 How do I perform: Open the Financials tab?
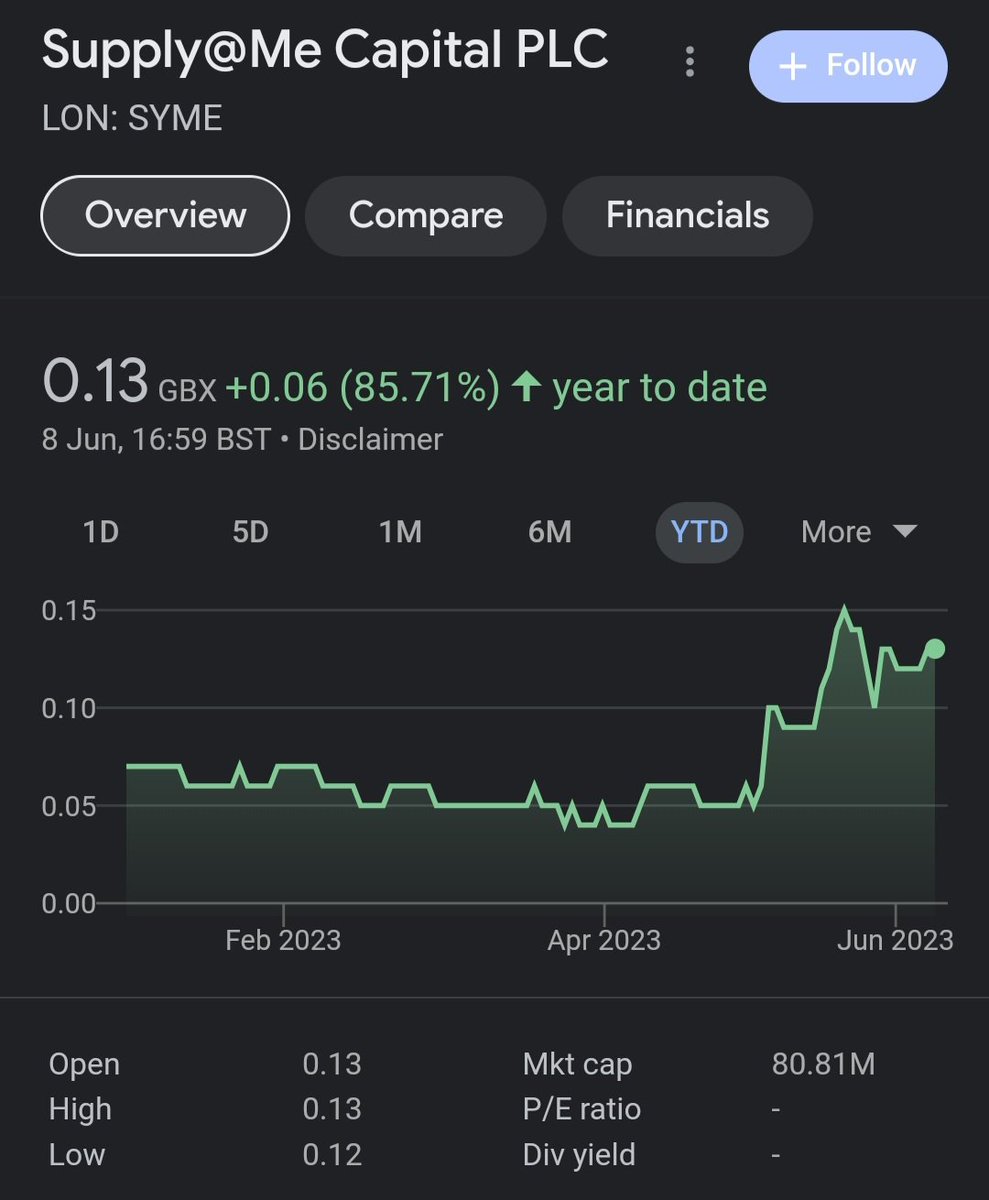point(688,215)
